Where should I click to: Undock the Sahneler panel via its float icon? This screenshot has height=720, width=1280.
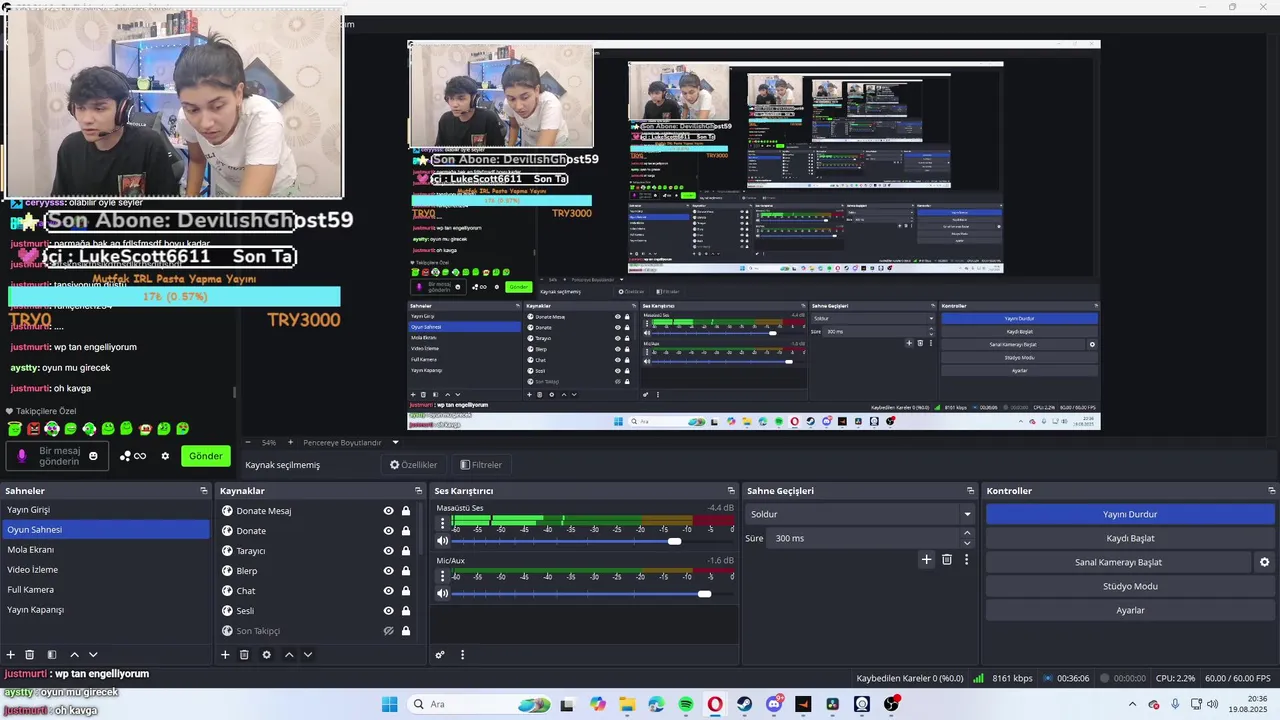click(204, 491)
